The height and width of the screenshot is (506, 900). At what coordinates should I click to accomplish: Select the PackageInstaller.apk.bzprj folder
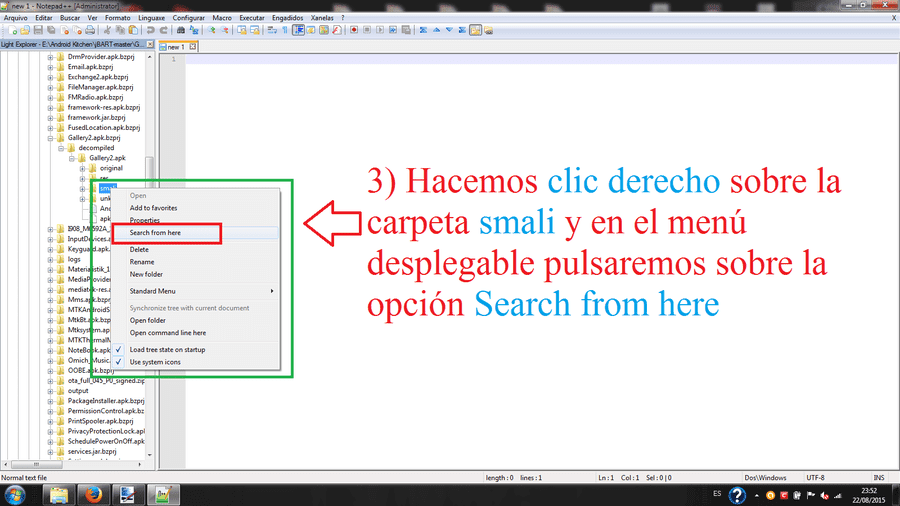[x=106, y=401]
